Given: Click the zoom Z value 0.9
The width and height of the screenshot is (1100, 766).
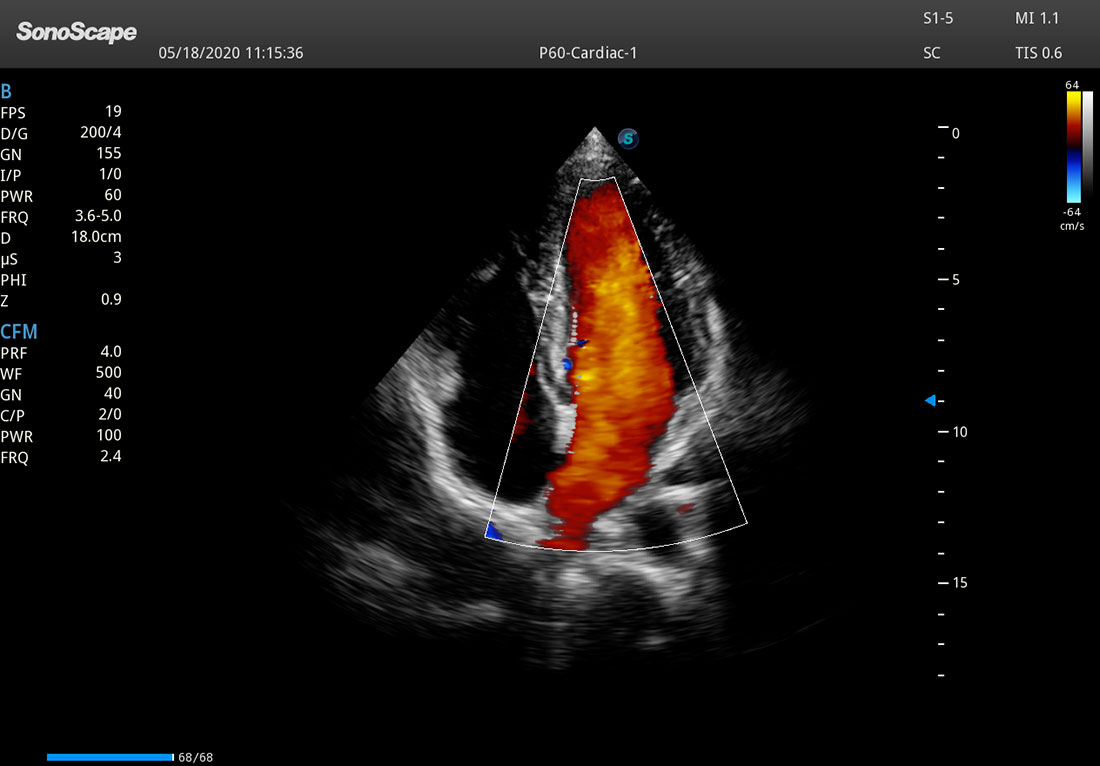Looking at the screenshot, I should point(111,300).
